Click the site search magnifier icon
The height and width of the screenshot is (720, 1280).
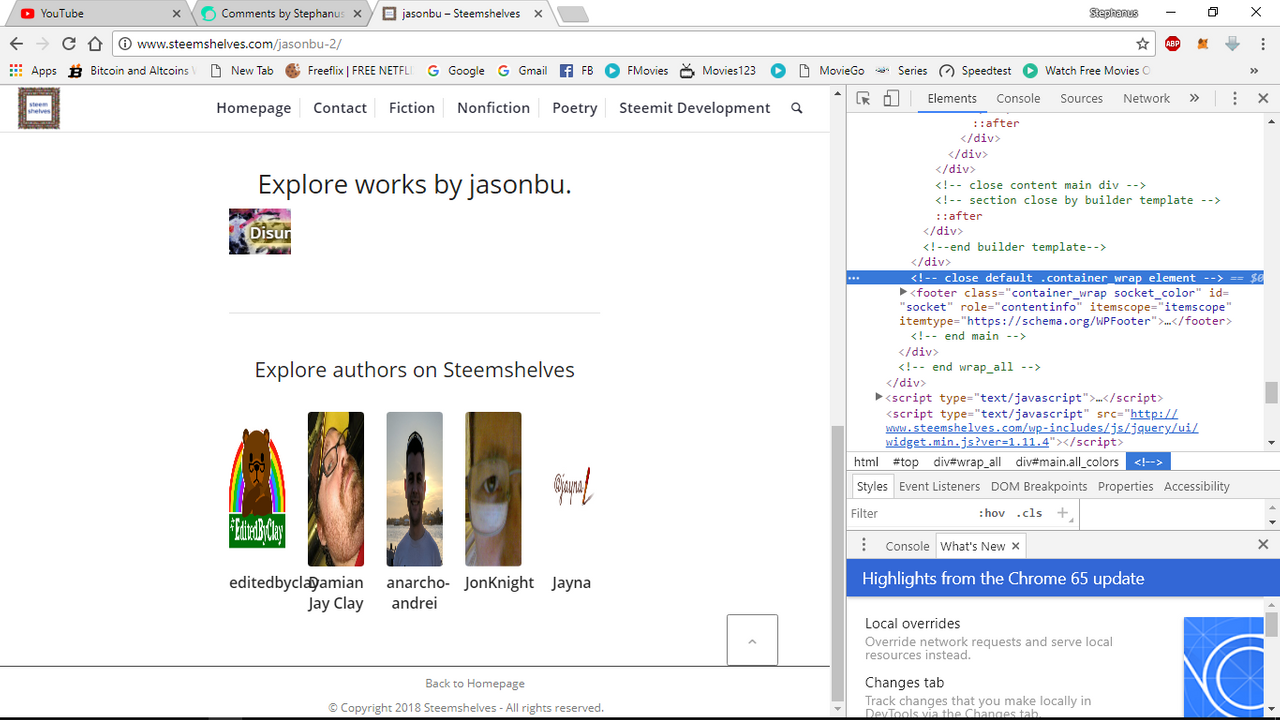[x=797, y=108]
